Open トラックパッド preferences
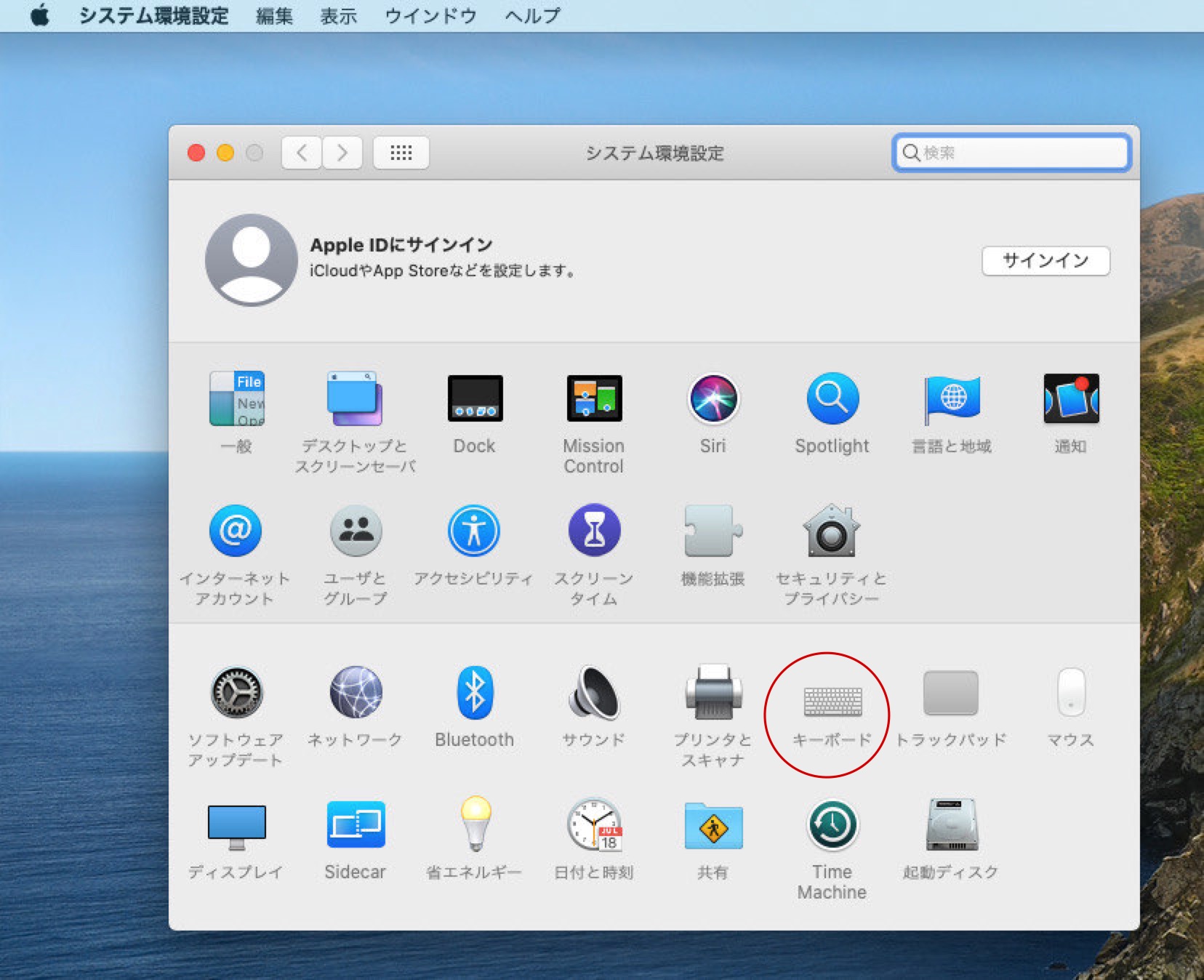This screenshot has width=1204, height=980. [951, 693]
